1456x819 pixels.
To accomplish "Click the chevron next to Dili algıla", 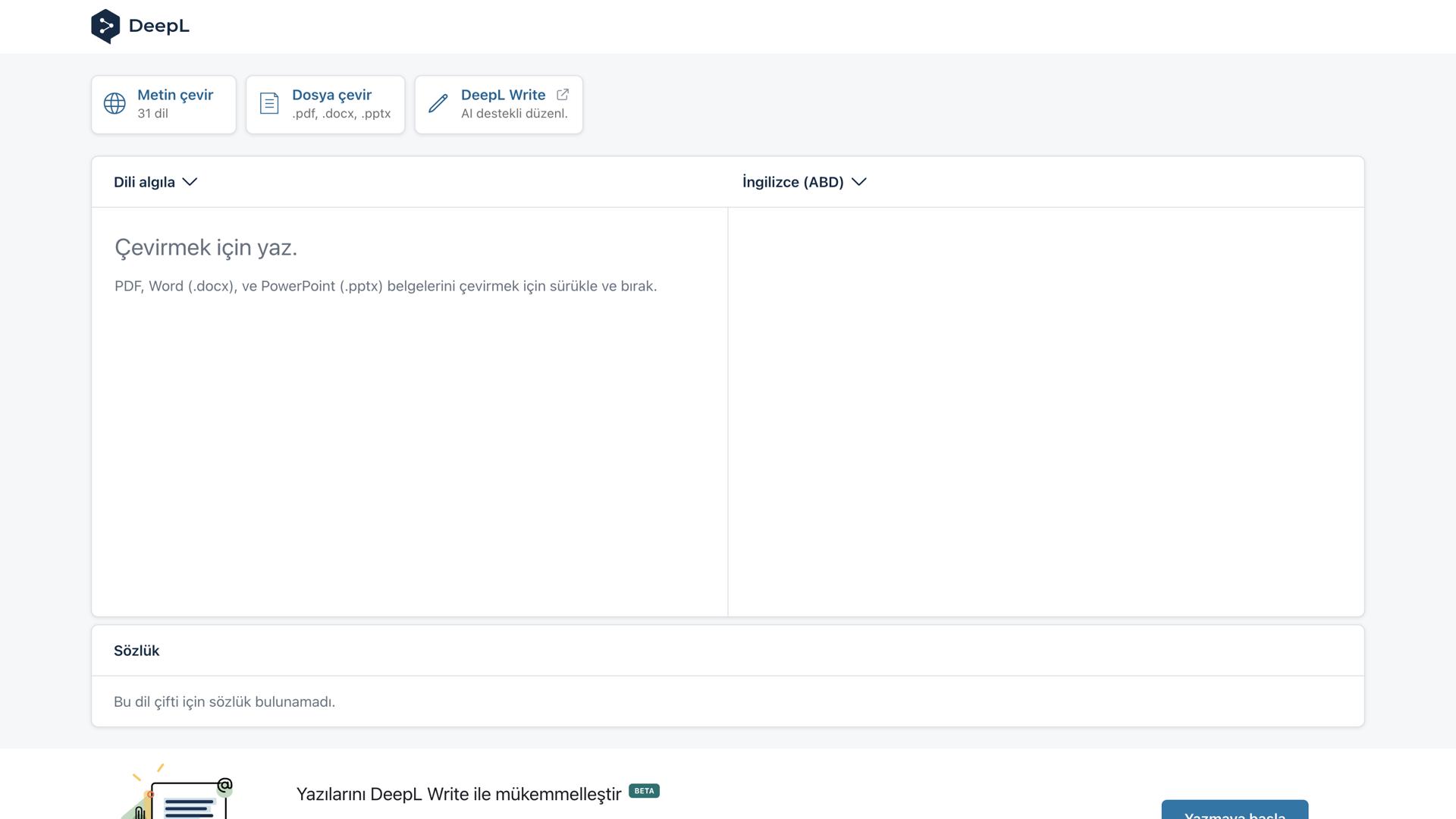I will [190, 182].
